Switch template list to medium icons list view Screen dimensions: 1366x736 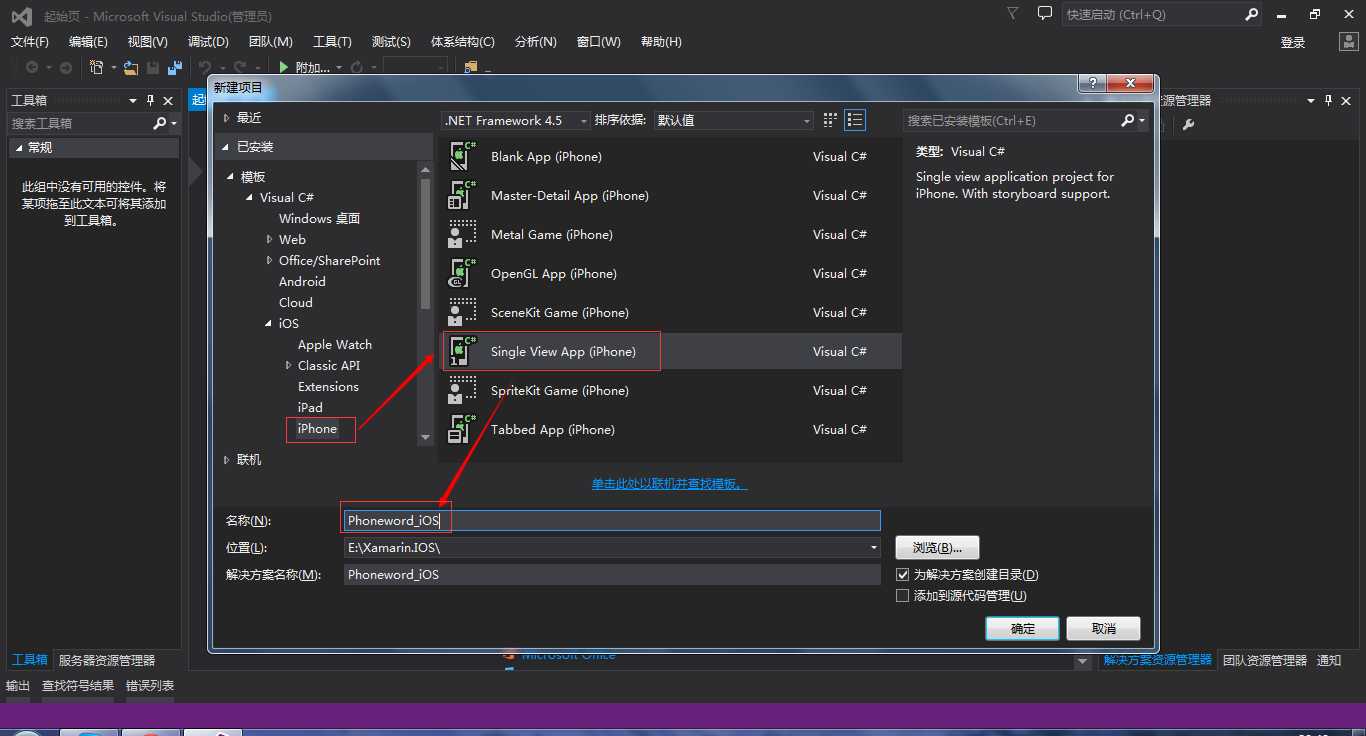[855, 120]
